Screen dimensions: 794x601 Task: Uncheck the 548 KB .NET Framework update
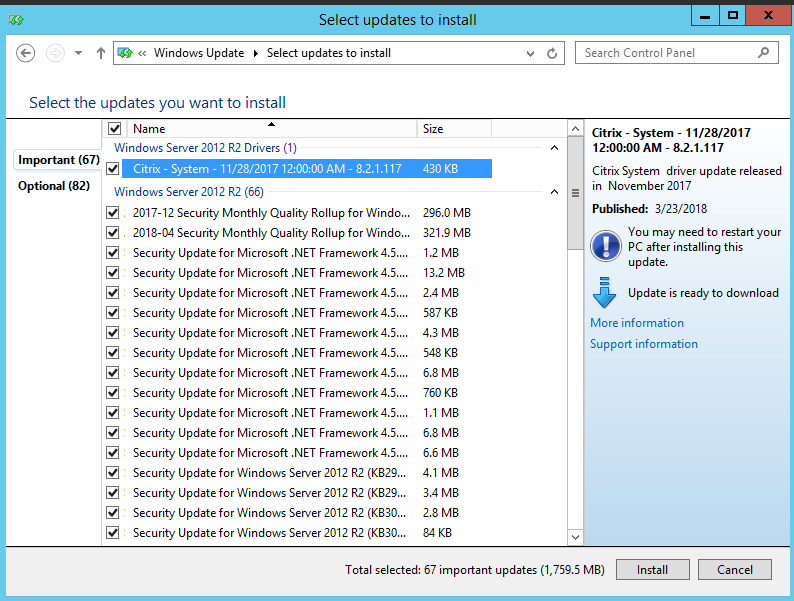coord(112,353)
